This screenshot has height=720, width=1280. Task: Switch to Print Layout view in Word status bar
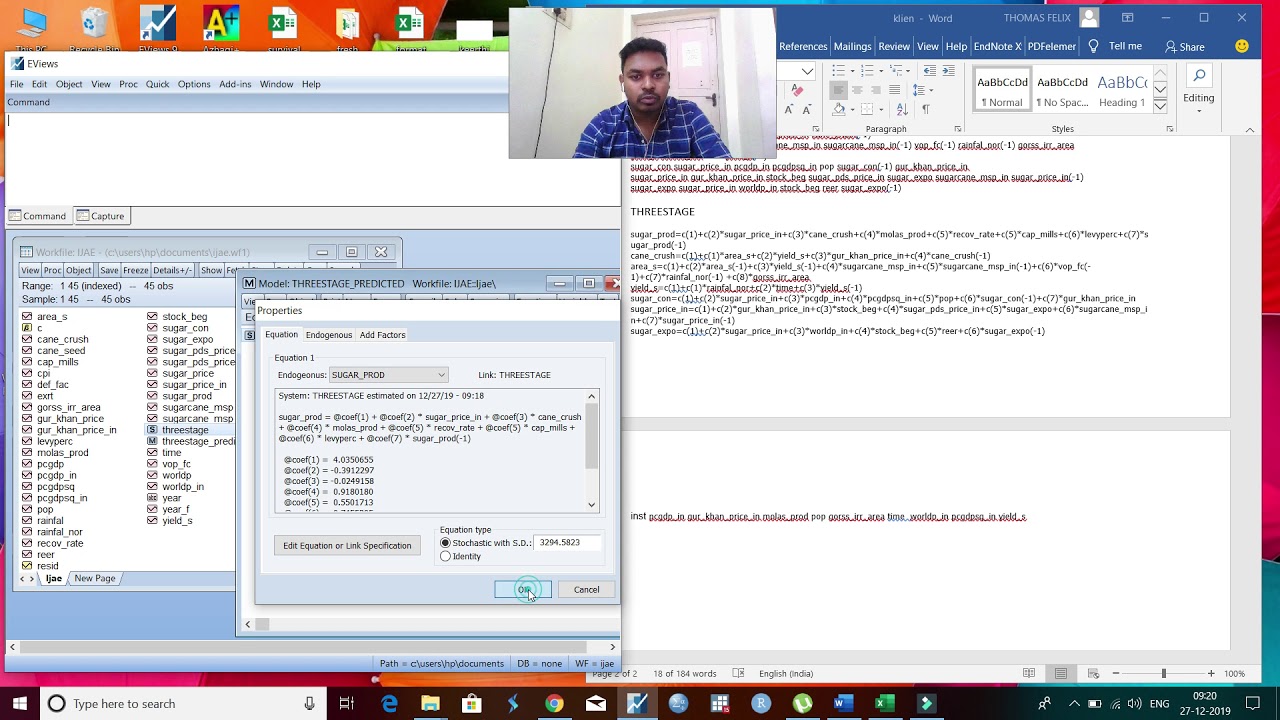(x=1061, y=673)
